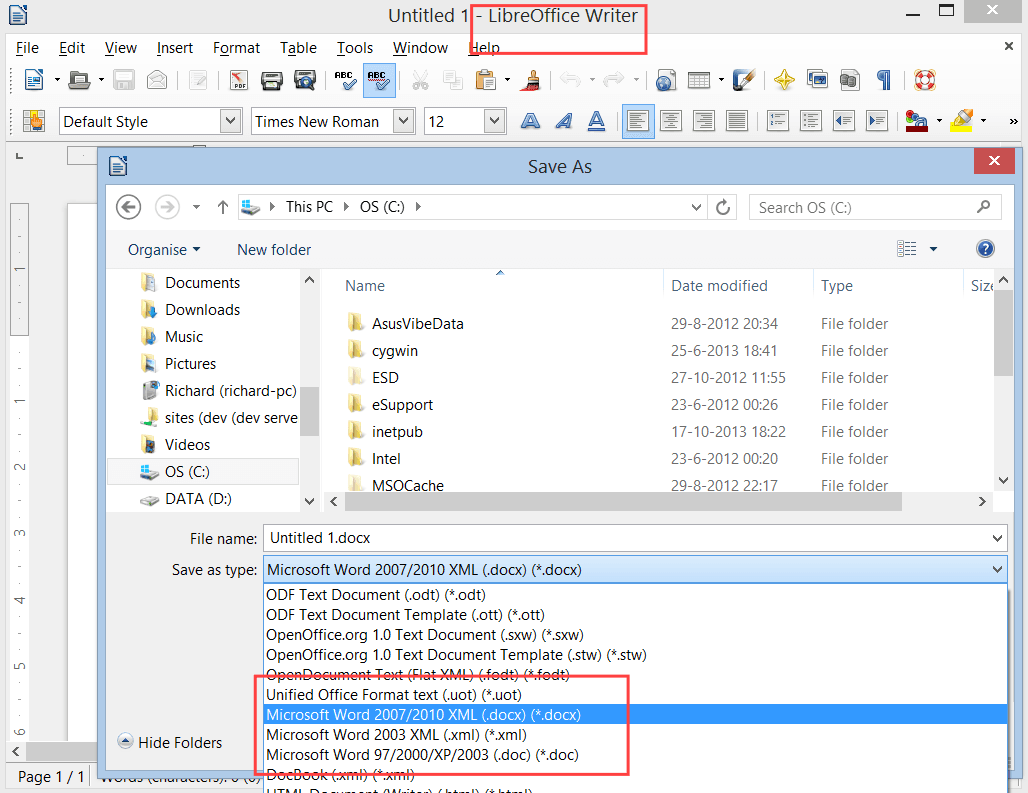This screenshot has height=793, width=1028.
Task: Expand the font name combo box
Action: click(404, 120)
